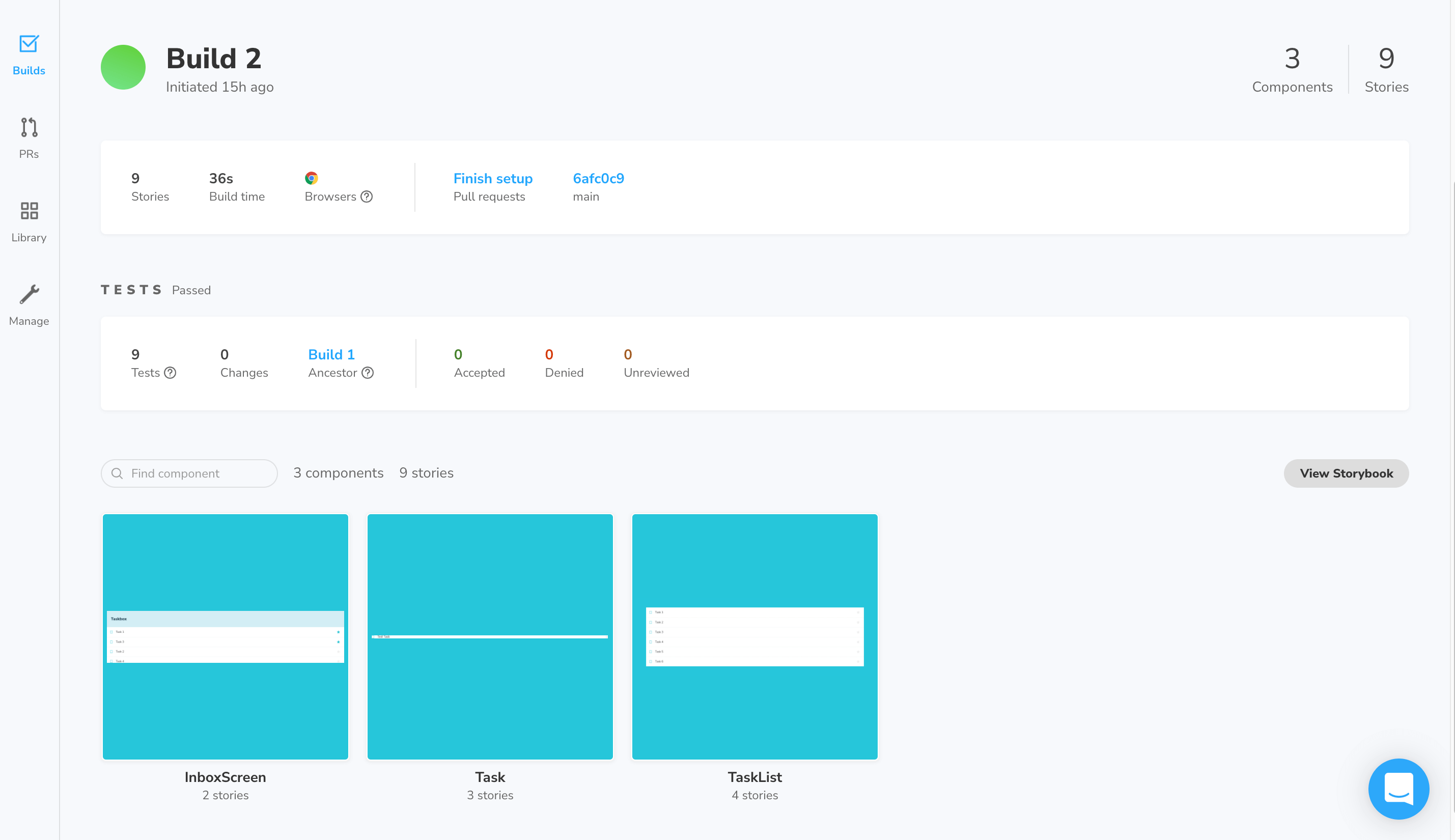The width and height of the screenshot is (1455, 840).
Task: Click the help icon beside Browsers
Action: tap(367, 197)
